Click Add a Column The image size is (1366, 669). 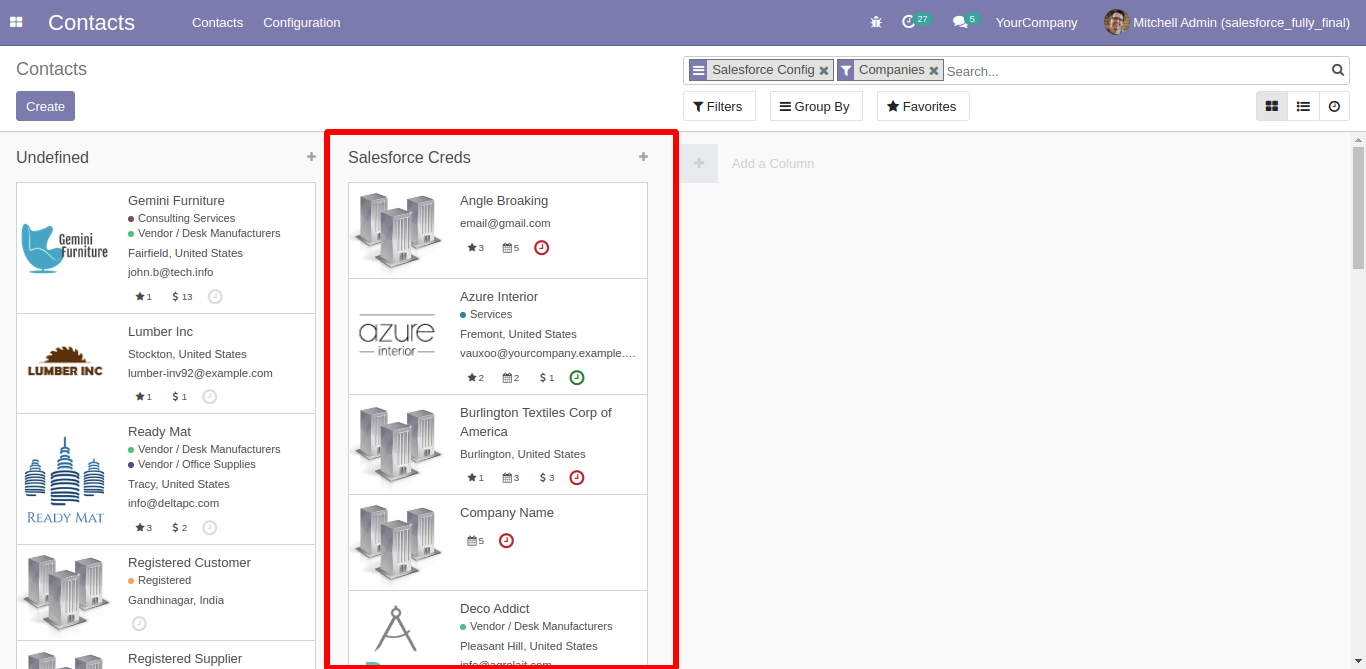coord(773,163)
